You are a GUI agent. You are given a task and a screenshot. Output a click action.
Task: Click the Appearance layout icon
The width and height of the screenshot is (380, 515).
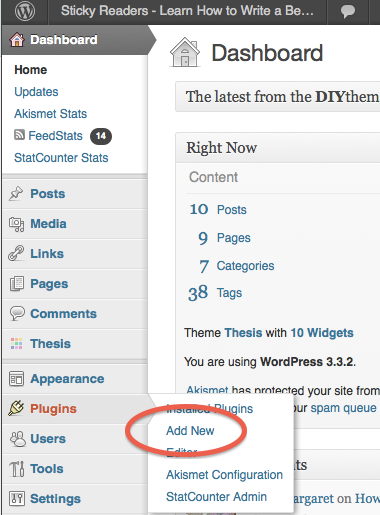pyautogui.click(x=17, y=379)
